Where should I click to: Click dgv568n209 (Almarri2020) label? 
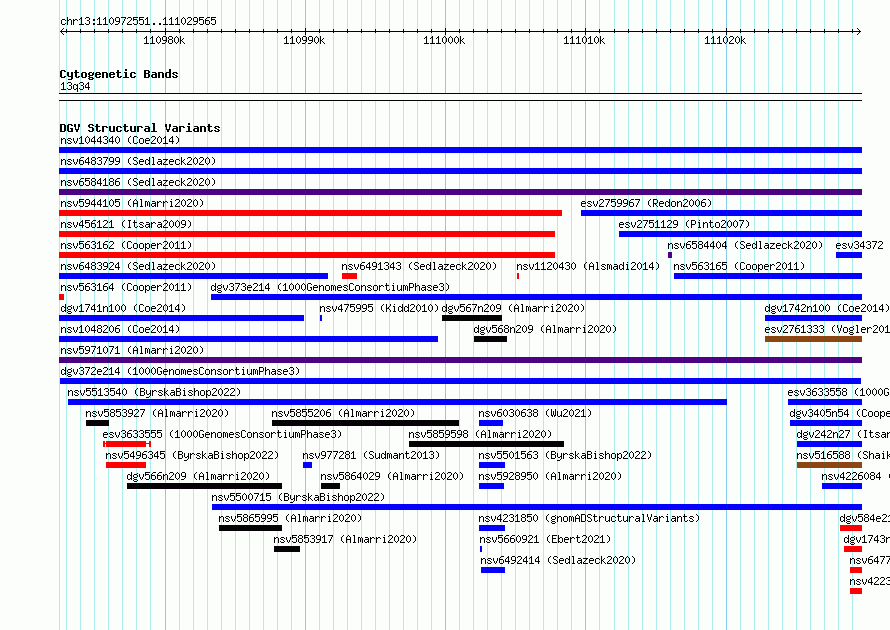pos(545,329)
